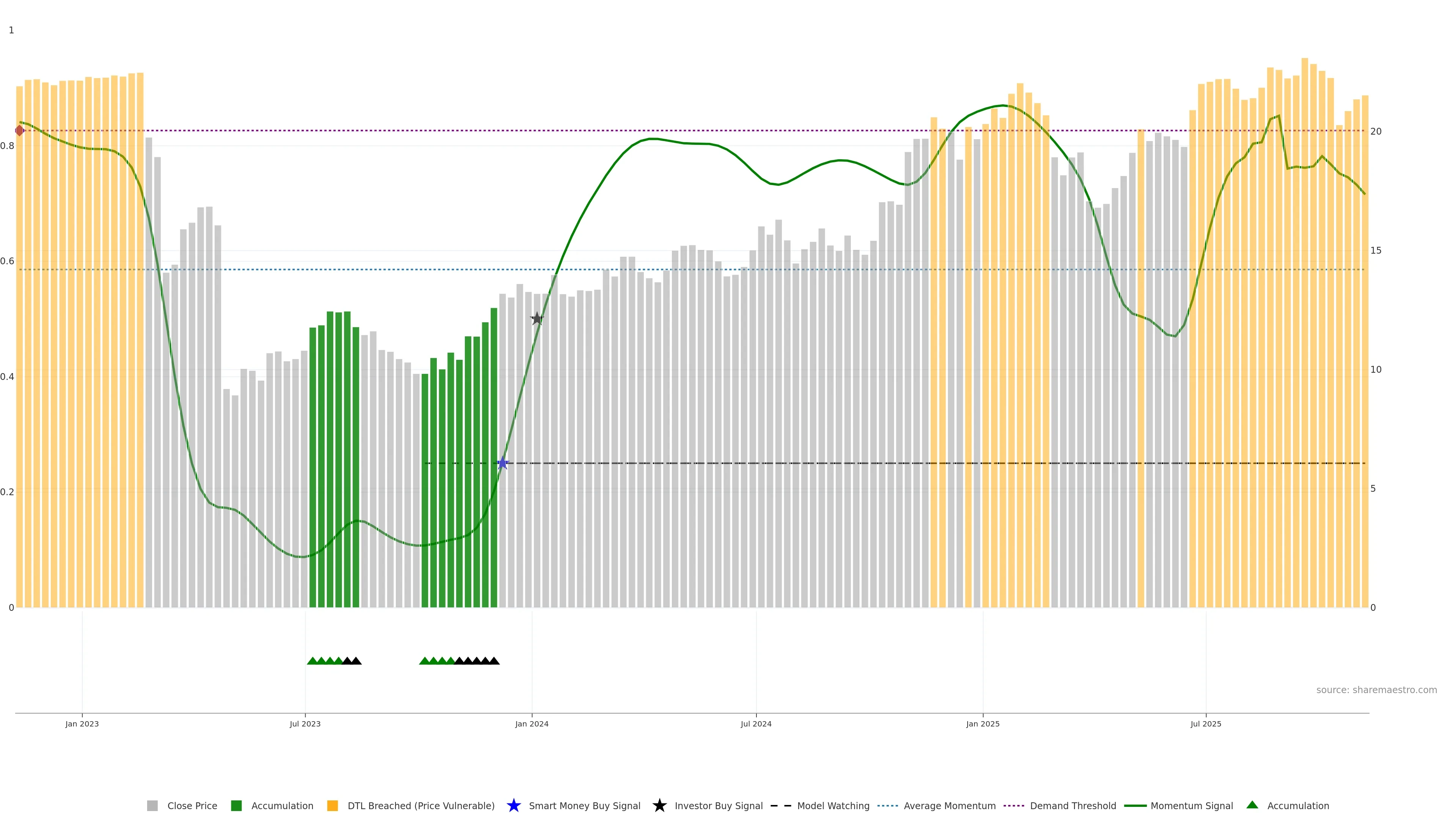Click the green Accumulation triangle legend icon

(1252, 805)
